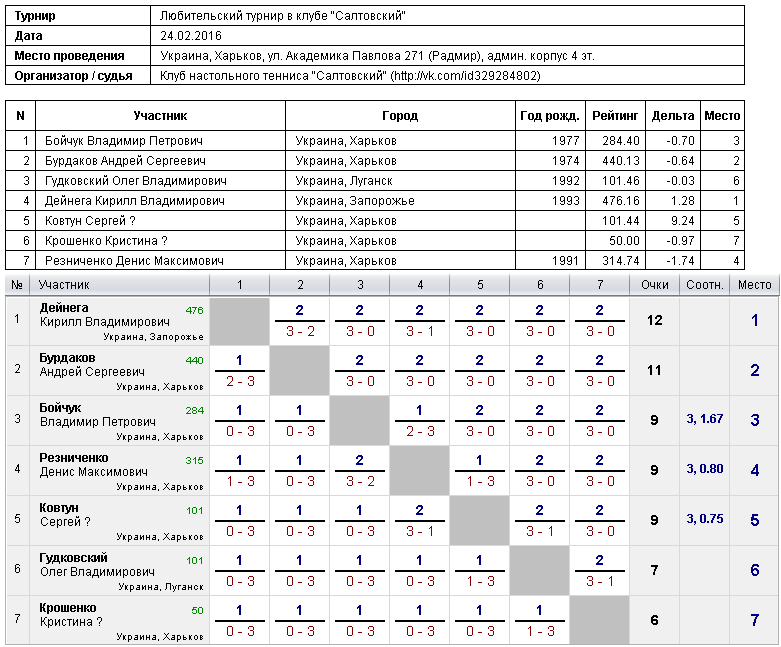Viewport: 781px width, 647px height.
Task: Click birth year 1992
Action: 566,181
